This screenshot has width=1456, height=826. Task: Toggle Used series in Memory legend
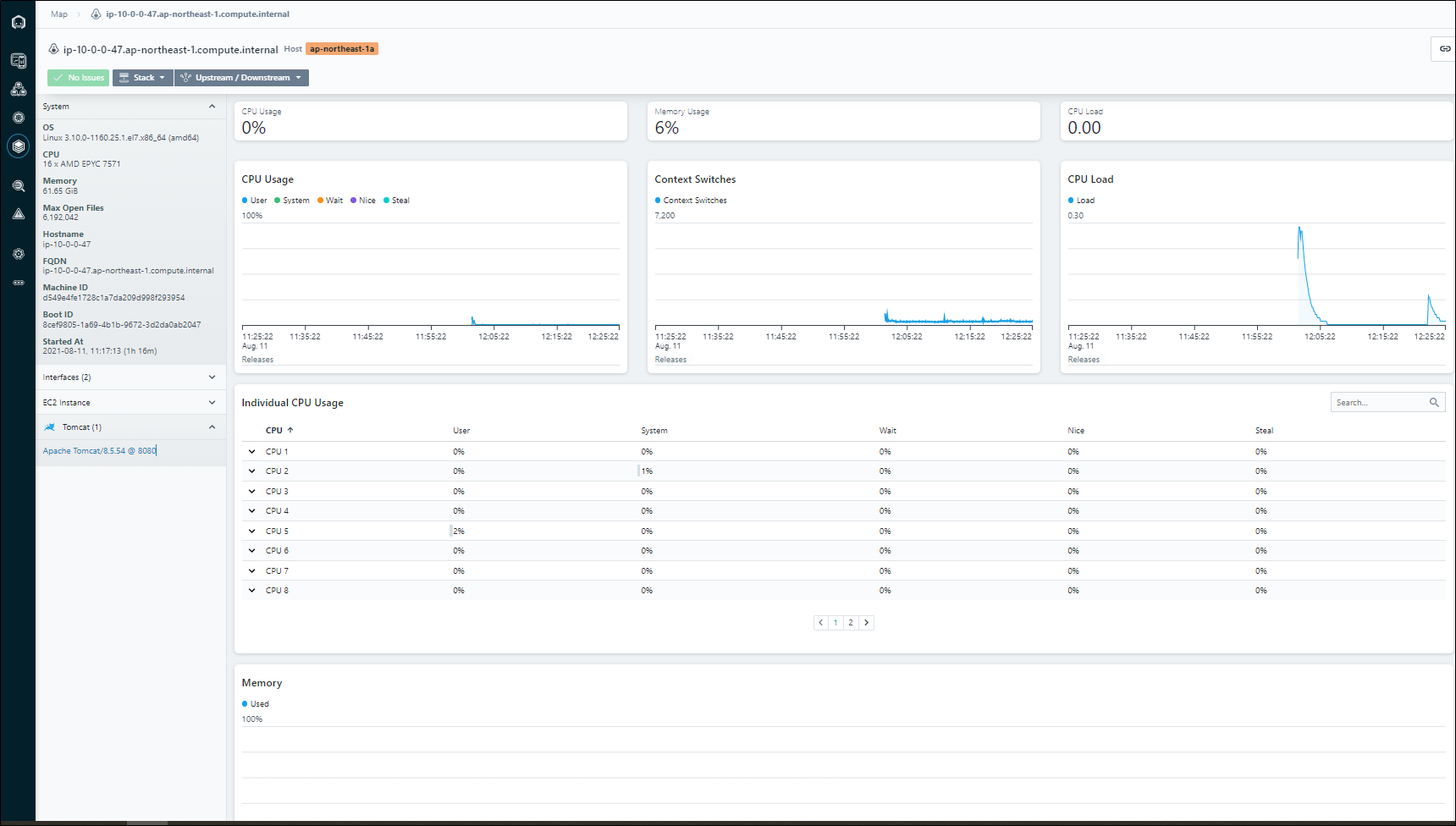tap(255, 704)
